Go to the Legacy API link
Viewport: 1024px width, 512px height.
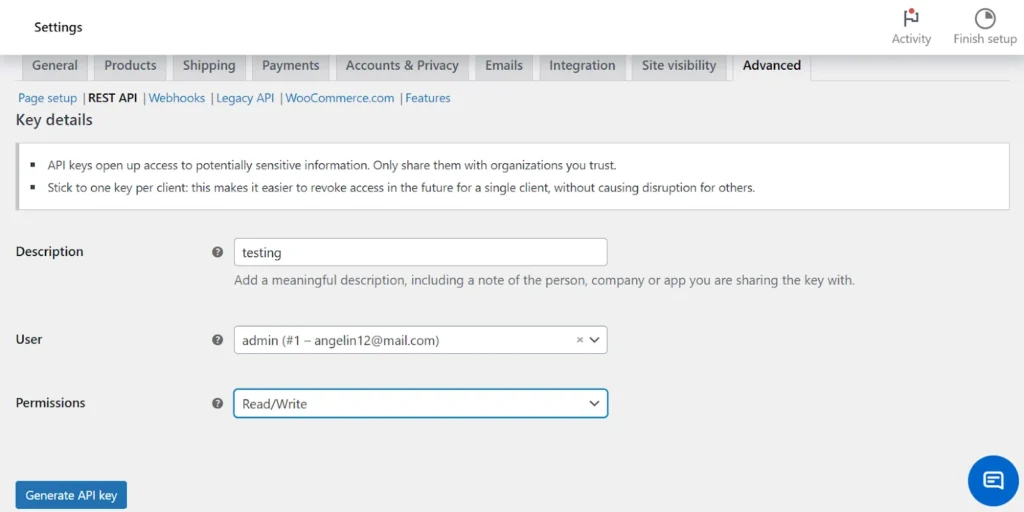(245, 98)
